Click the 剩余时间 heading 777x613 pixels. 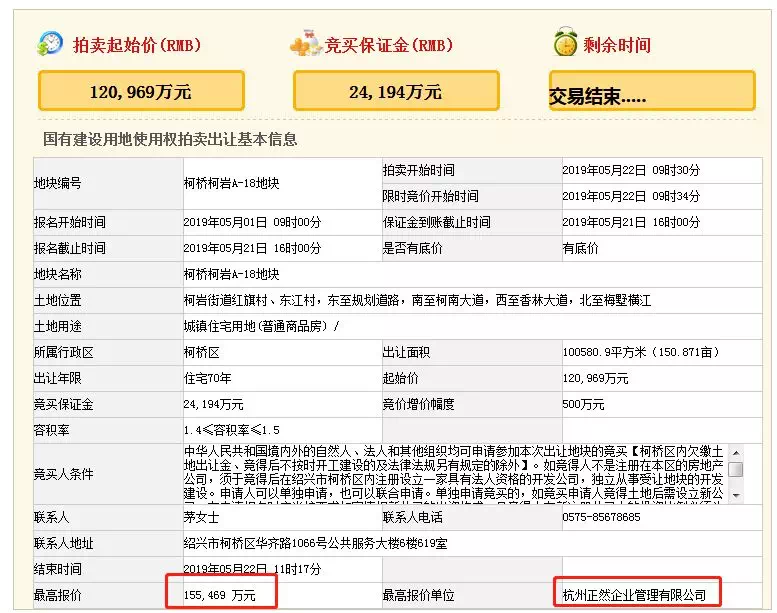[x=617, y=45]
